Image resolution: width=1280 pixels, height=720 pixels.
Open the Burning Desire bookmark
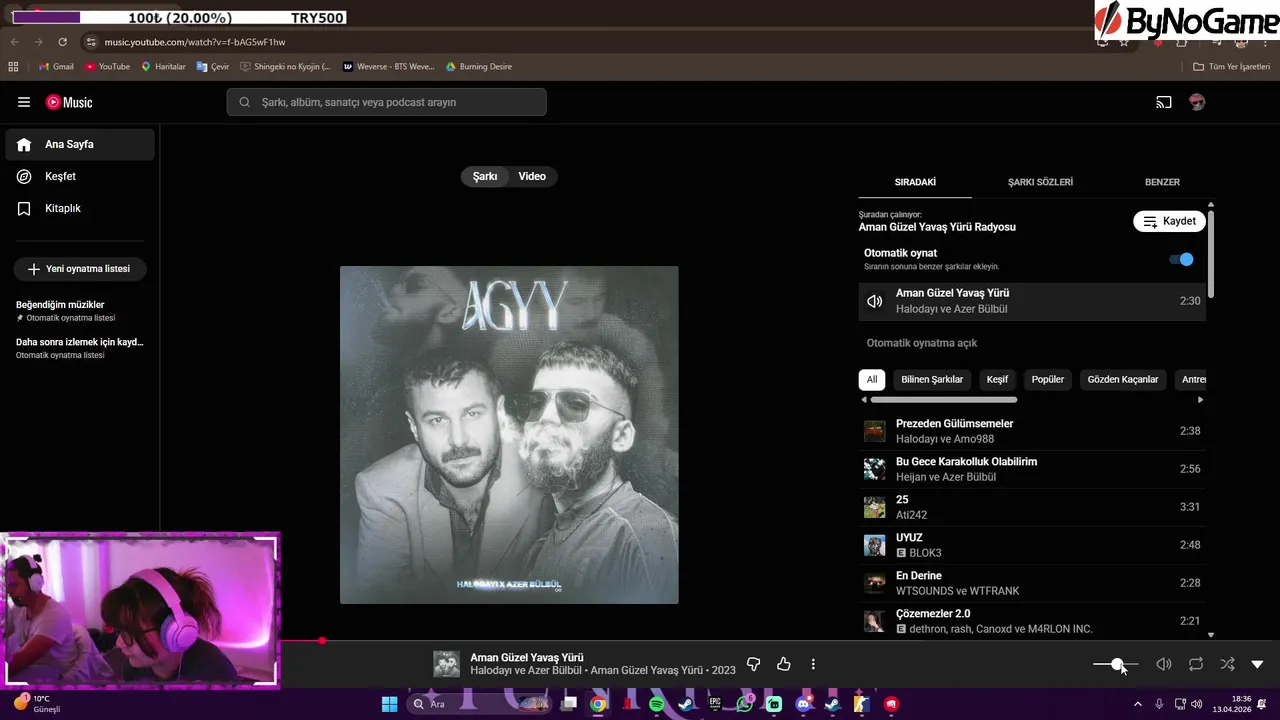[478, 67]
